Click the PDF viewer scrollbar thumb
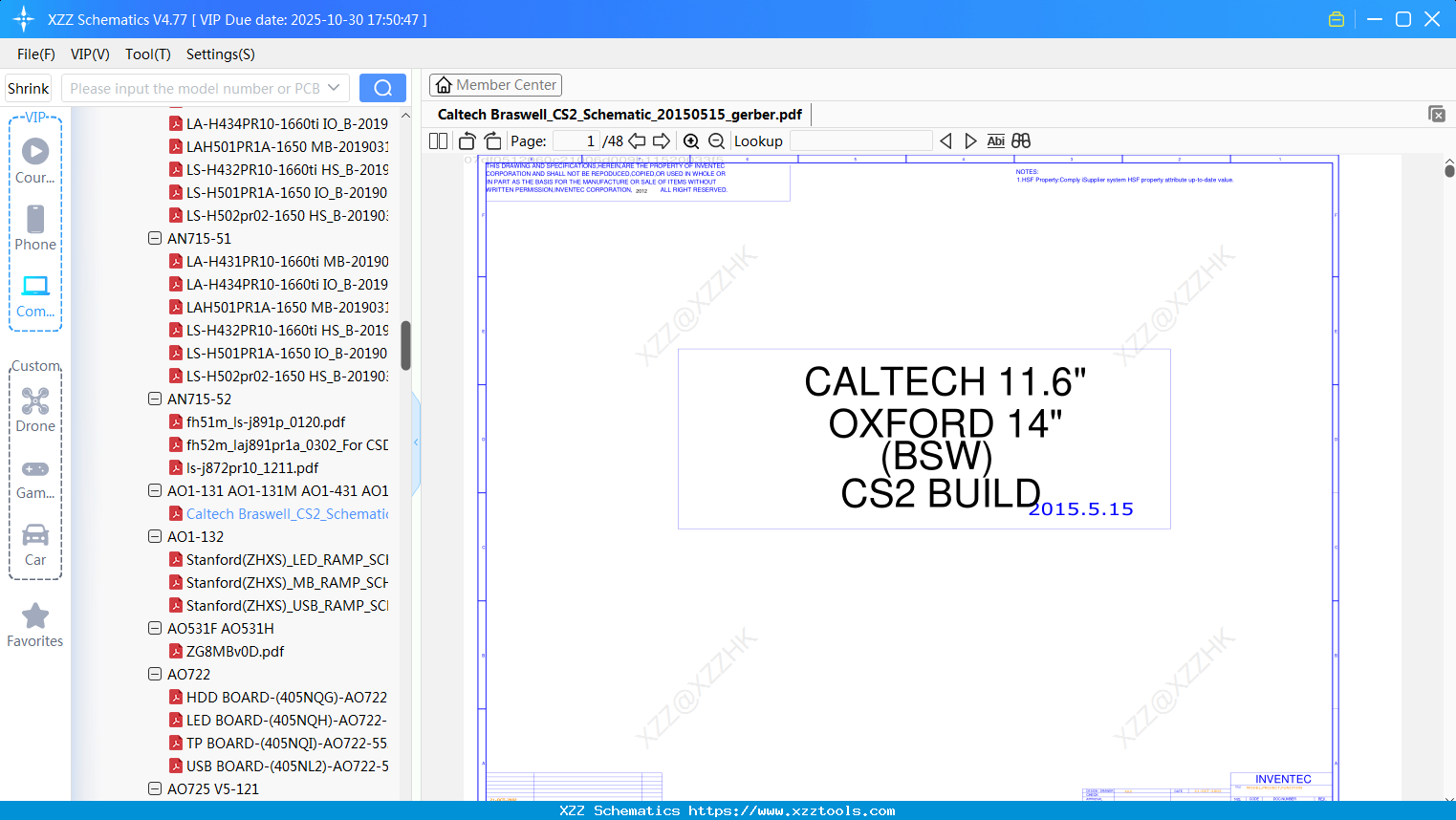This screenshot has height=820, width=1456. tap(1449, 170)
